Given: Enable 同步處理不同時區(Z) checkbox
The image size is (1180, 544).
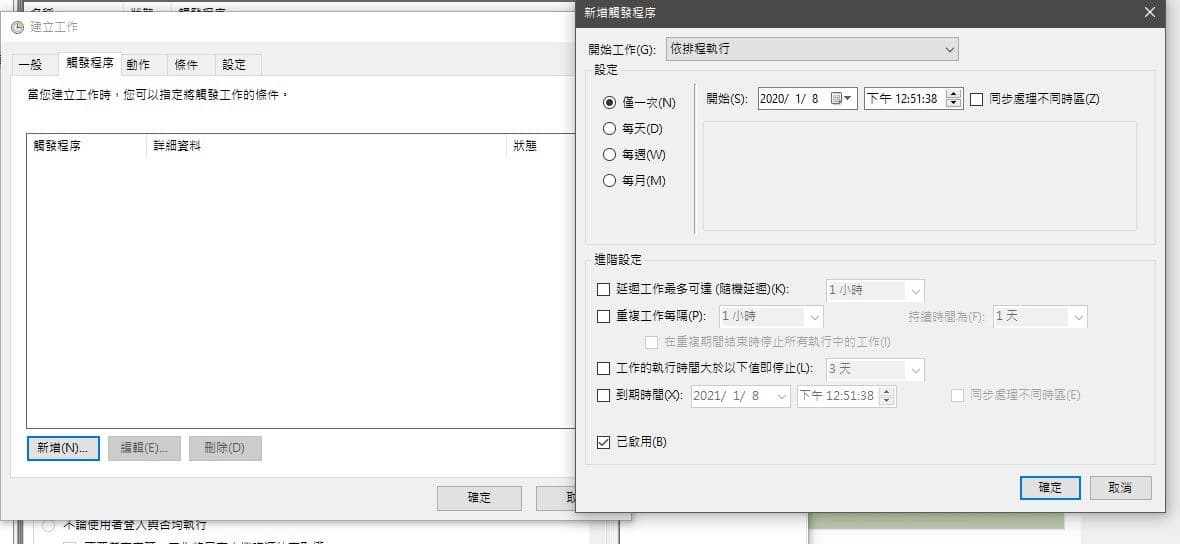Looking at the screenshot, I should 977,99.
